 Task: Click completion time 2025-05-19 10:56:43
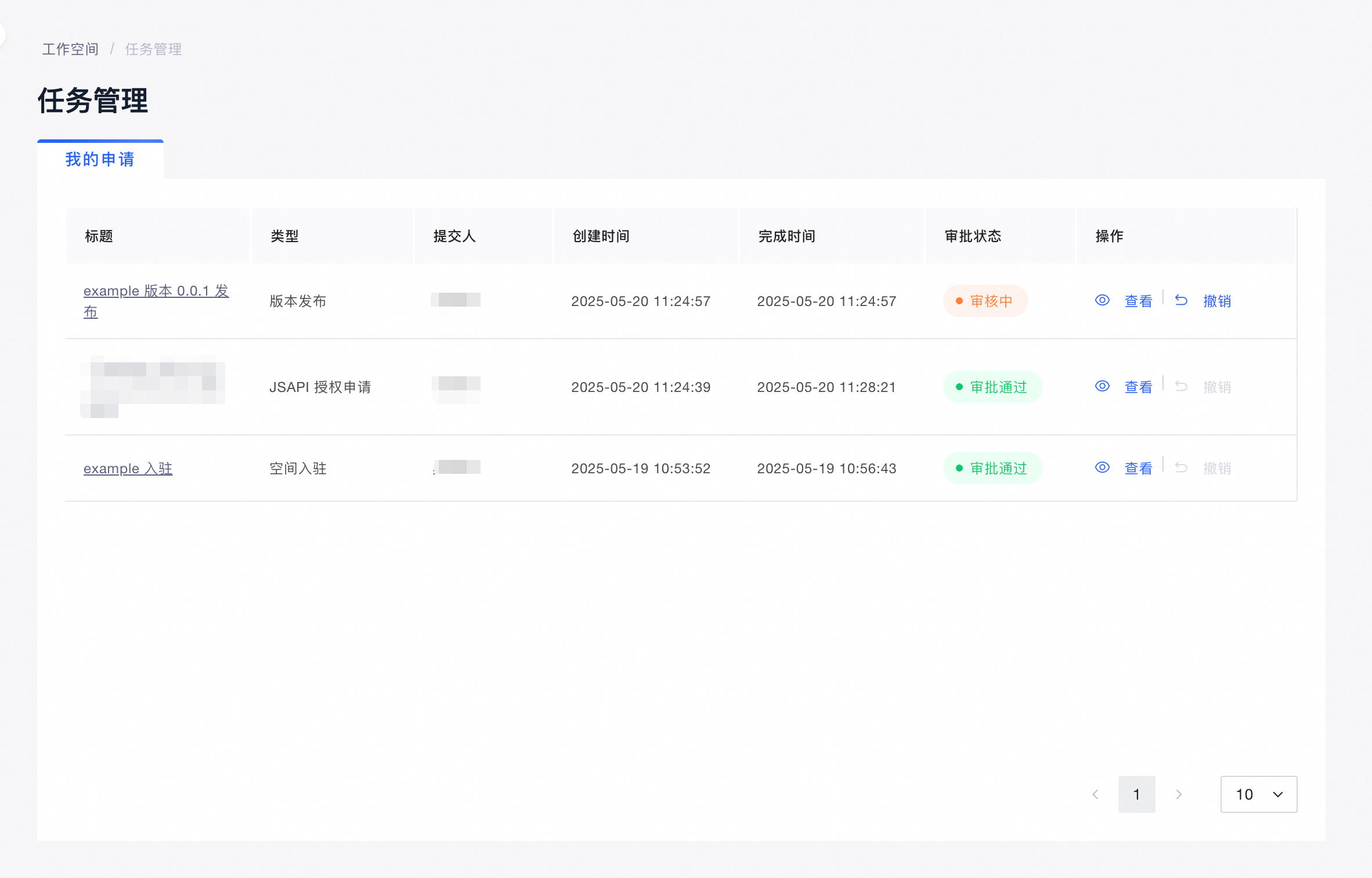click(x=826, y=468)
